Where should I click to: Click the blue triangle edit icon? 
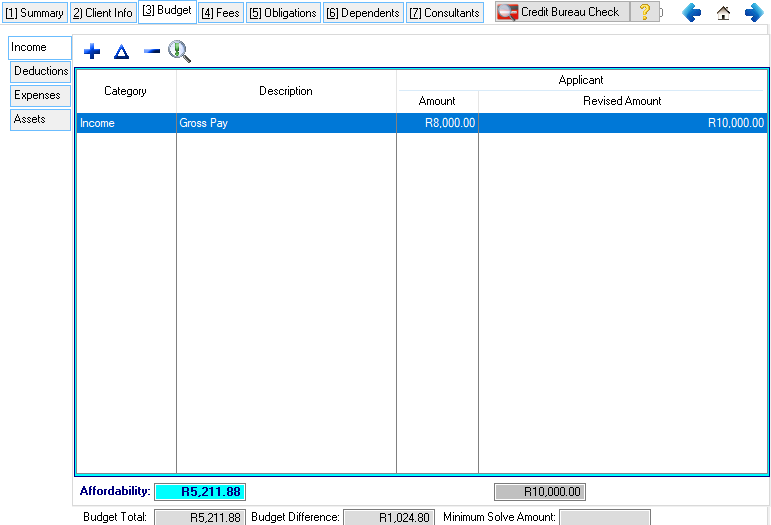[122, 52]
